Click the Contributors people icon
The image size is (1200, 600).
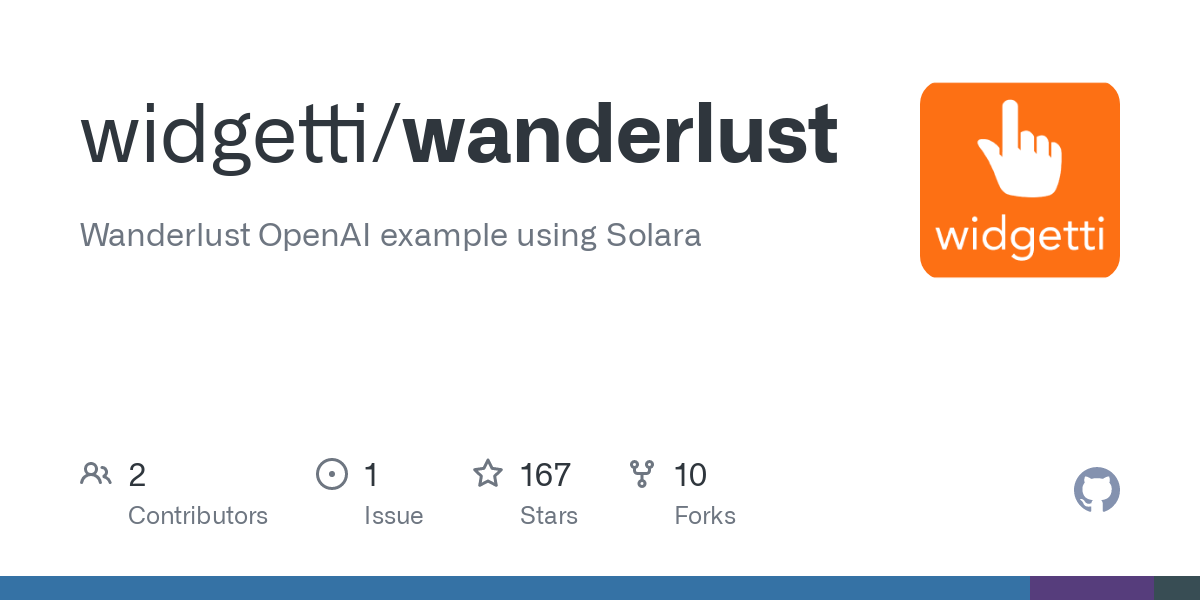click(96, 474)
